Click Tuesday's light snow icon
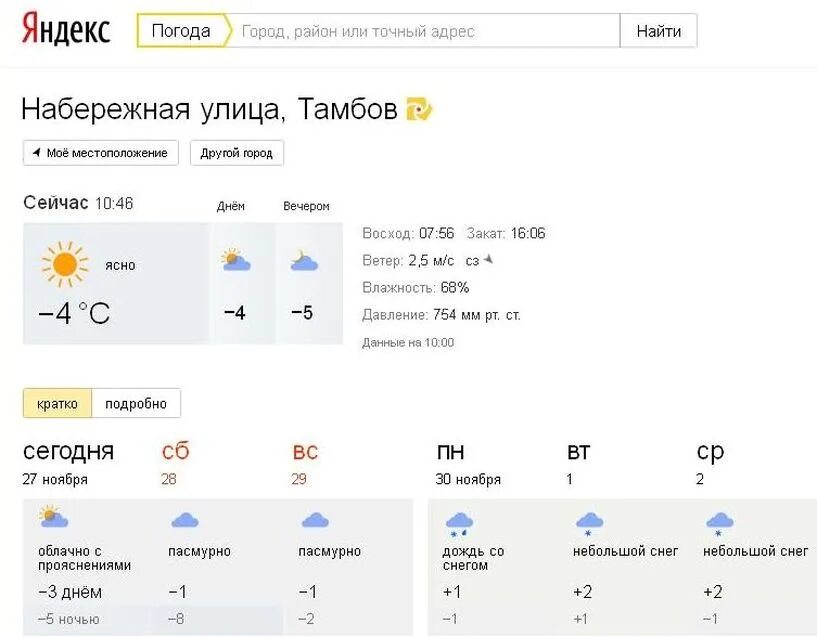 pos(589,521)
